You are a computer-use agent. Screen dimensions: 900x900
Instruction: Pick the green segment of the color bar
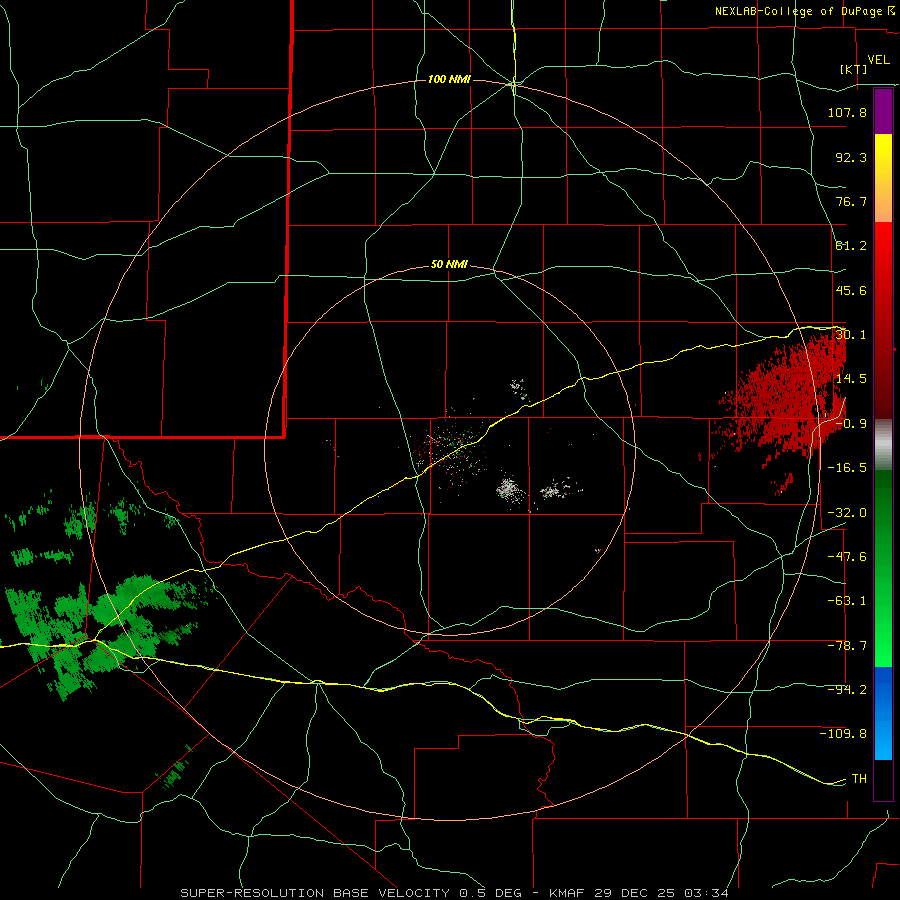(883, 568)
